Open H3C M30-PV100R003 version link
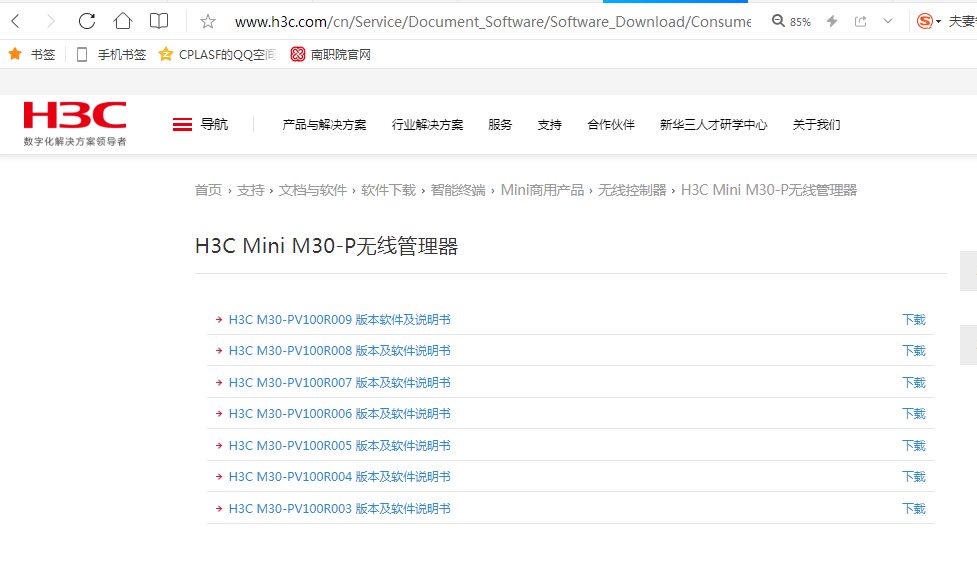Viewport: 977px width, 562px height. (340, 508)
